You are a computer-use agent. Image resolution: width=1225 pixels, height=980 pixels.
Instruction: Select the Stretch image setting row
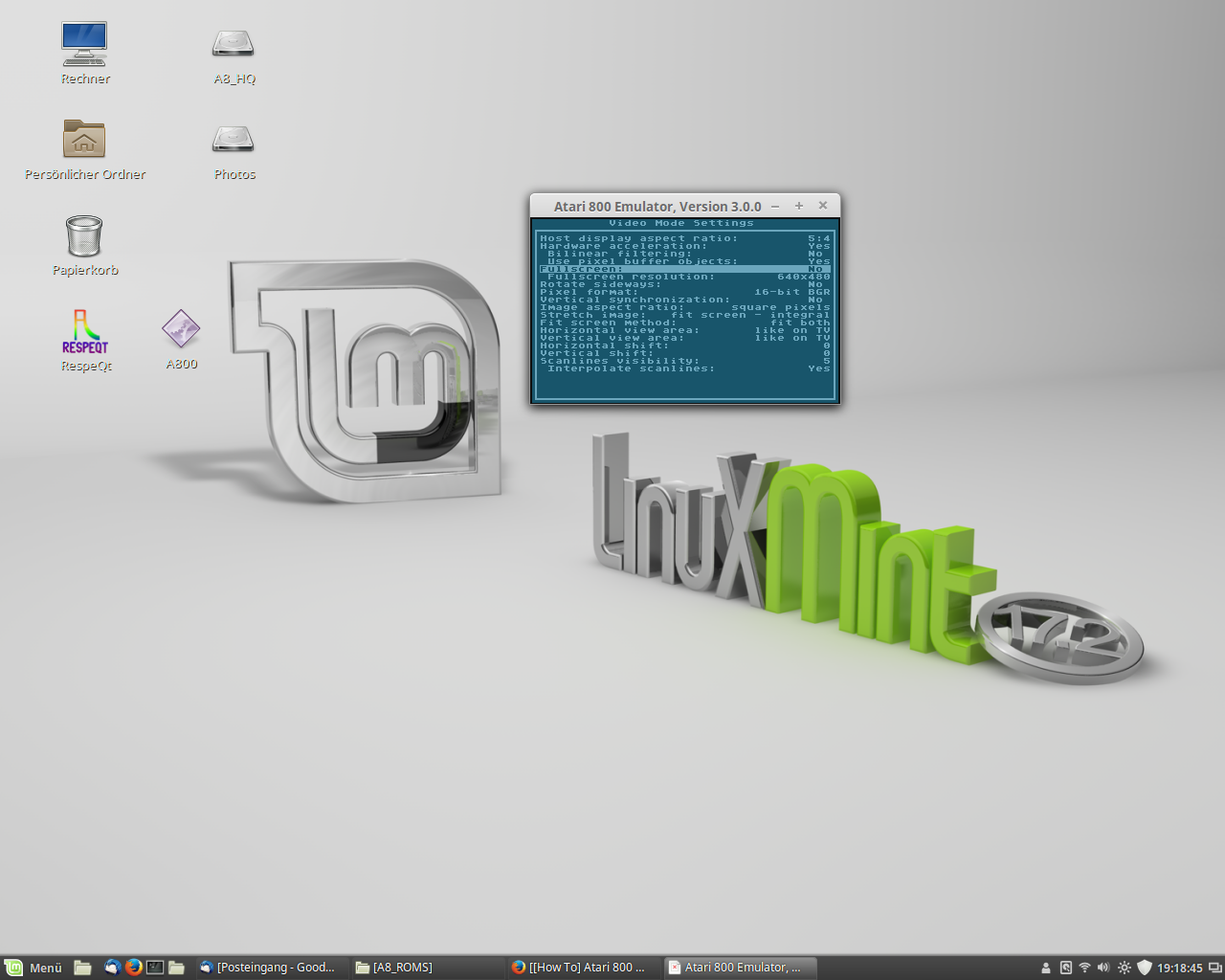pyautogui.click(x=685, y=315)
